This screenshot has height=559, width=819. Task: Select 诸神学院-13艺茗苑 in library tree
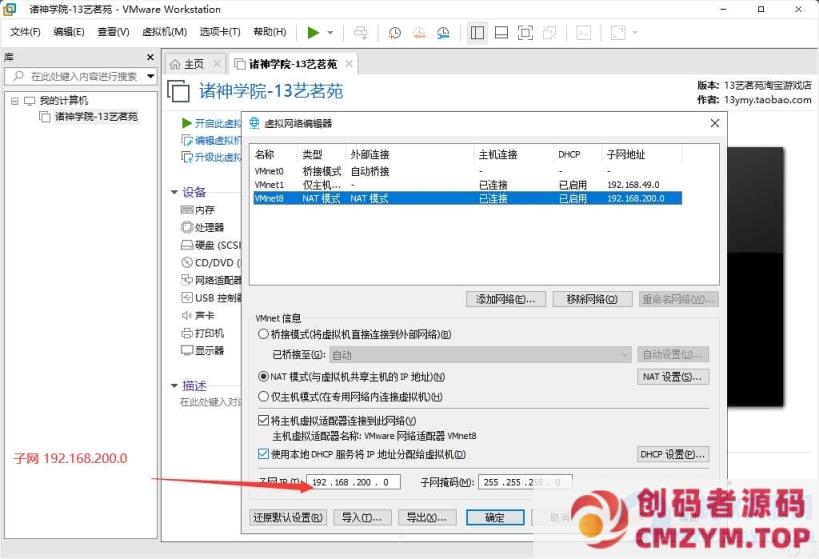(x=96, y=117)
